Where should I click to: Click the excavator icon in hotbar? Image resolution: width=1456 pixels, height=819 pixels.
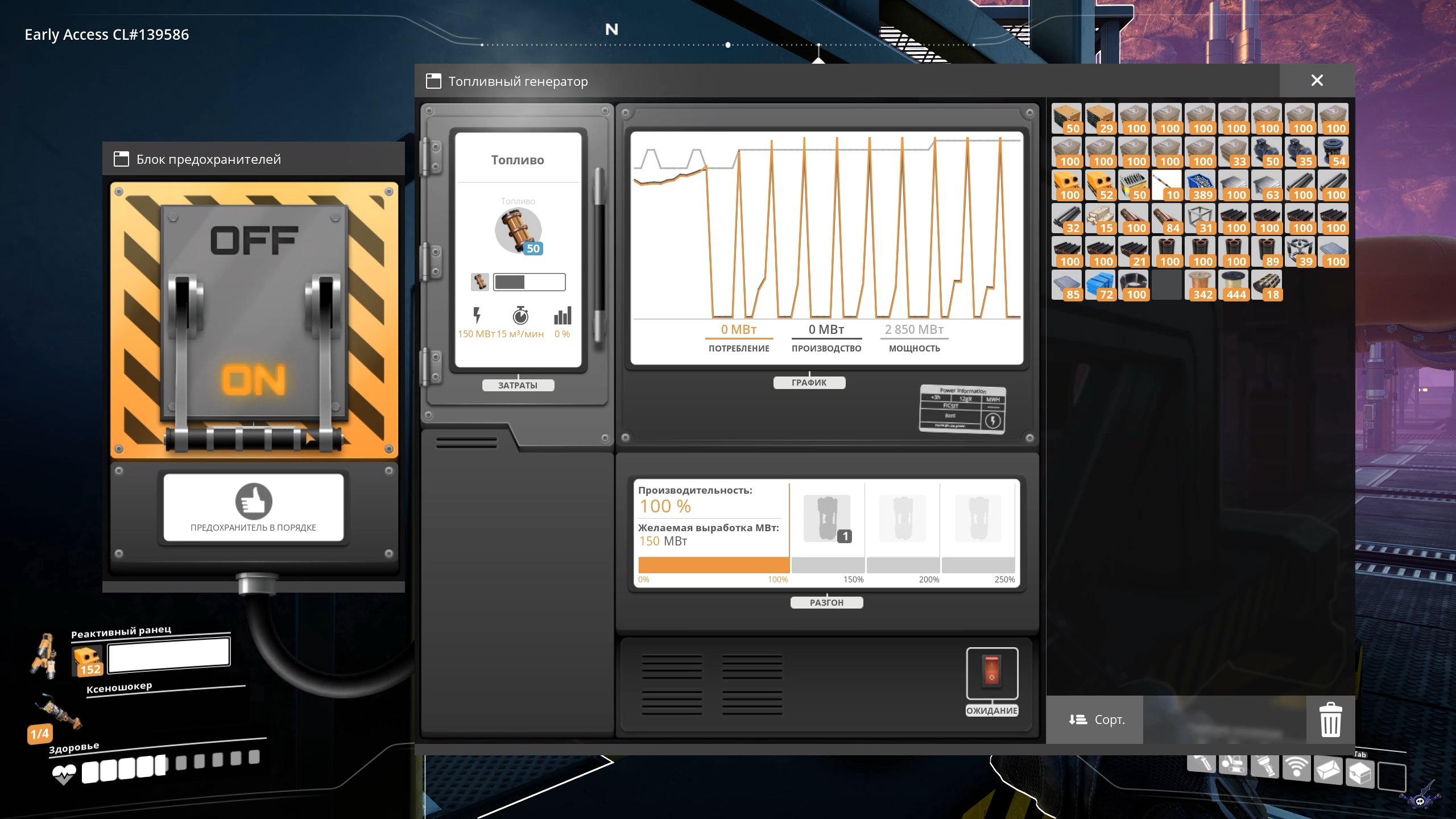click(1232, 765)
